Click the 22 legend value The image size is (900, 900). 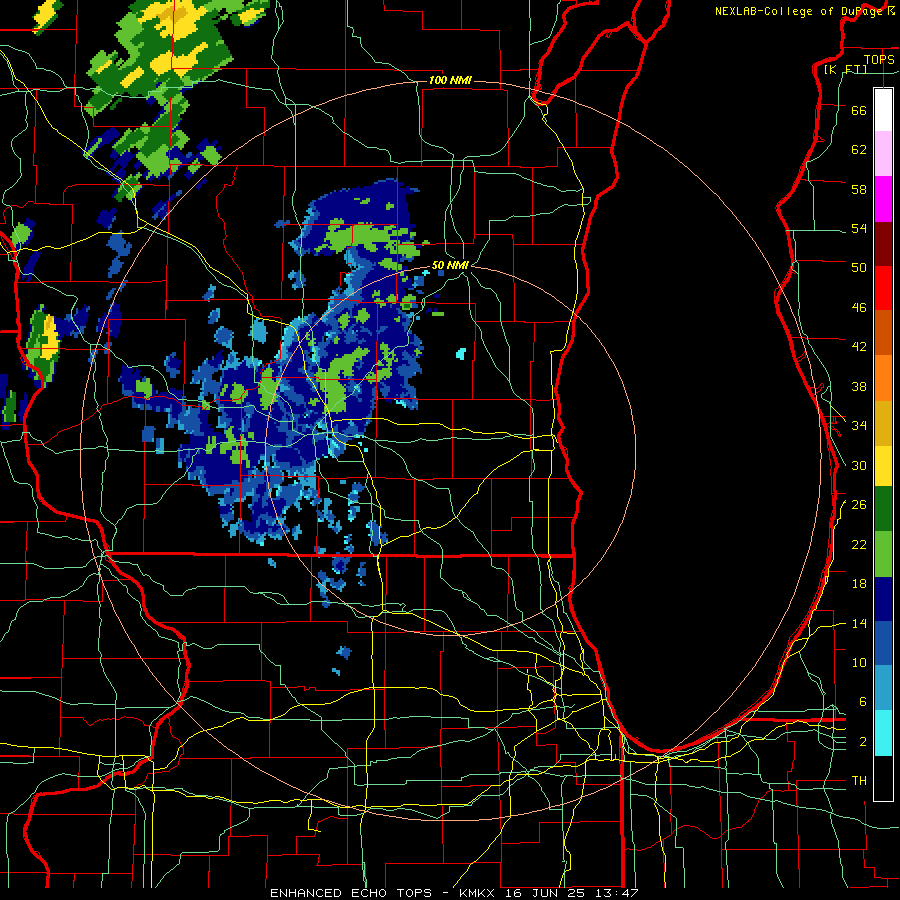click(859, 544)
